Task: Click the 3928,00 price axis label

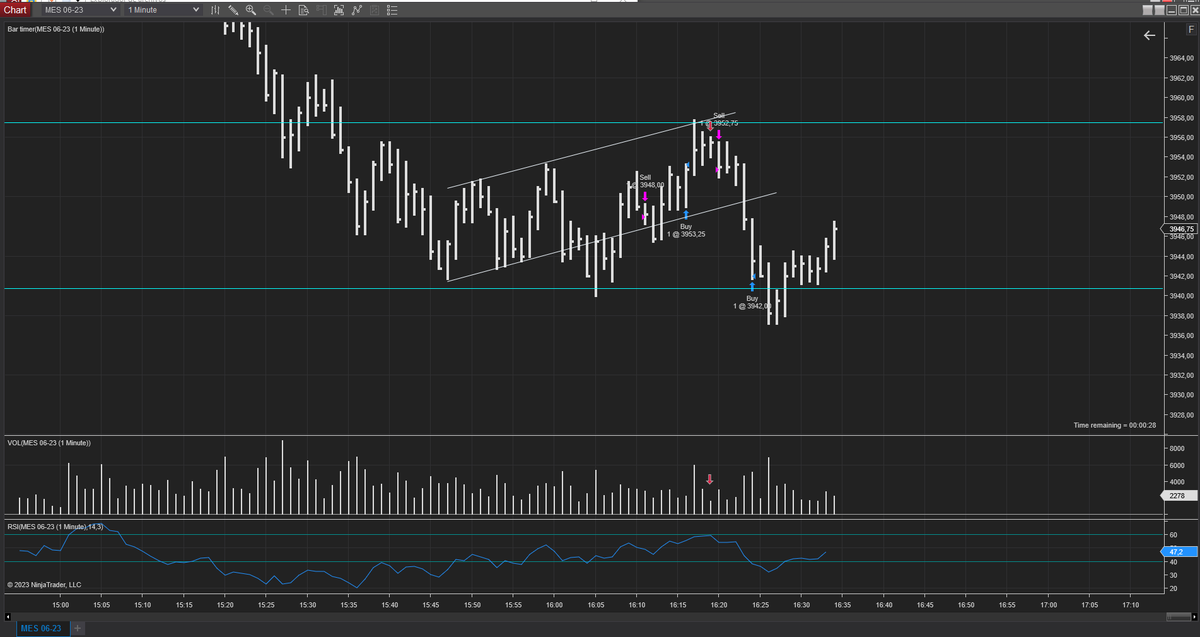Action: click(x=1183, y=415)
